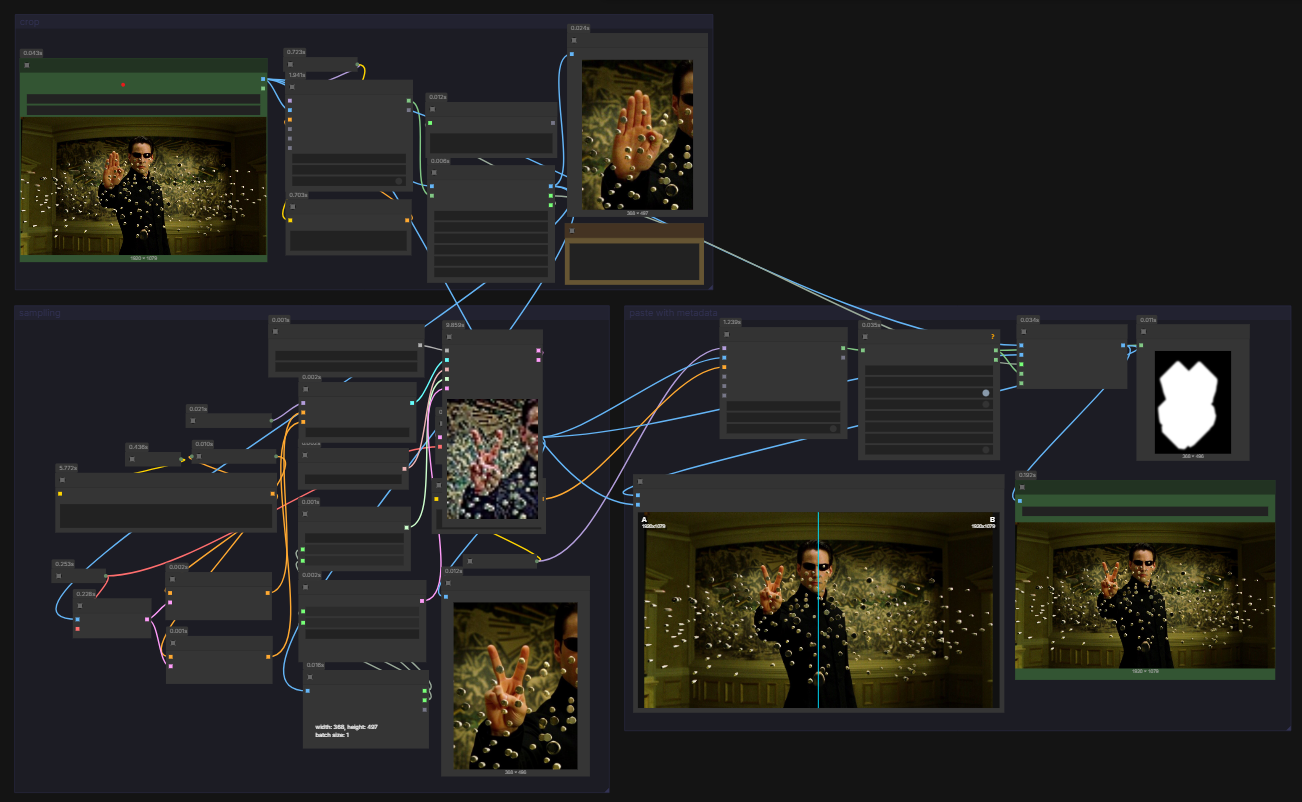Click the body of the brown note node
Screen dimensions: 1302x802
[x=634, y=261]
